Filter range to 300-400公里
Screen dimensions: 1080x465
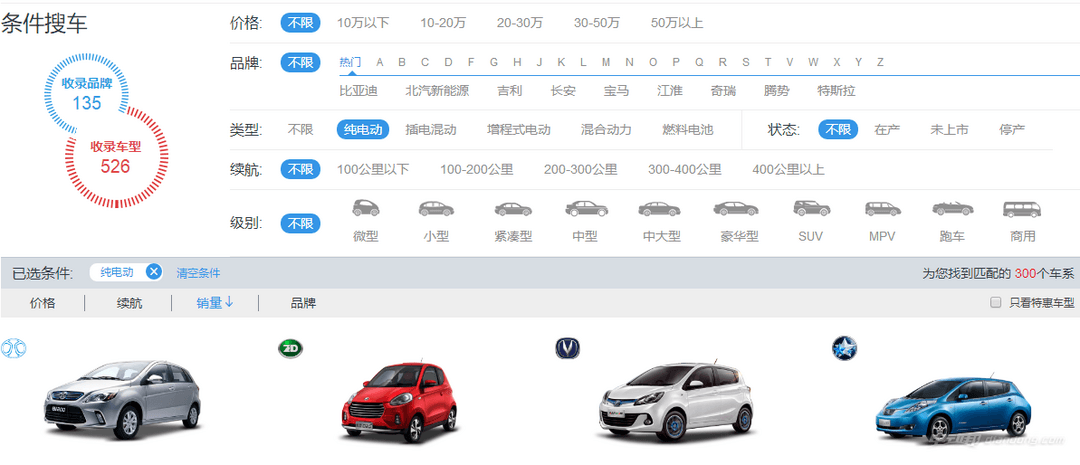(x=685, y=169)
